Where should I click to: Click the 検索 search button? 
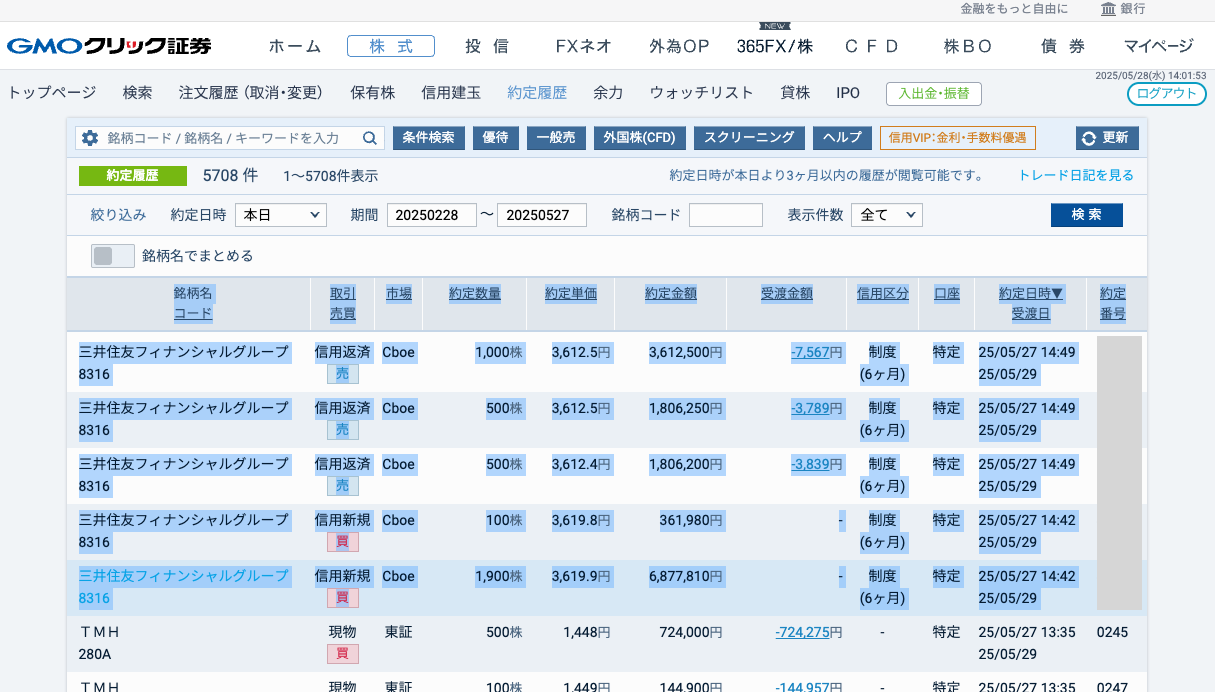[x=1087, y=215]
